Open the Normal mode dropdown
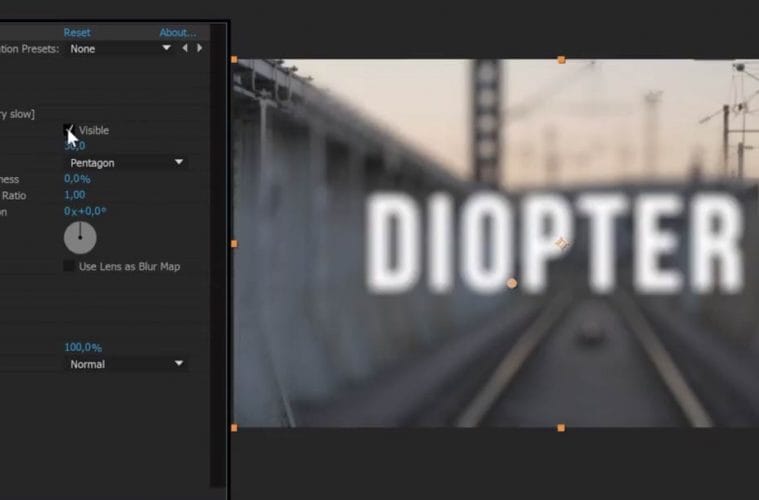This screenshot has width=759, height=500. (x=126, y=364)
